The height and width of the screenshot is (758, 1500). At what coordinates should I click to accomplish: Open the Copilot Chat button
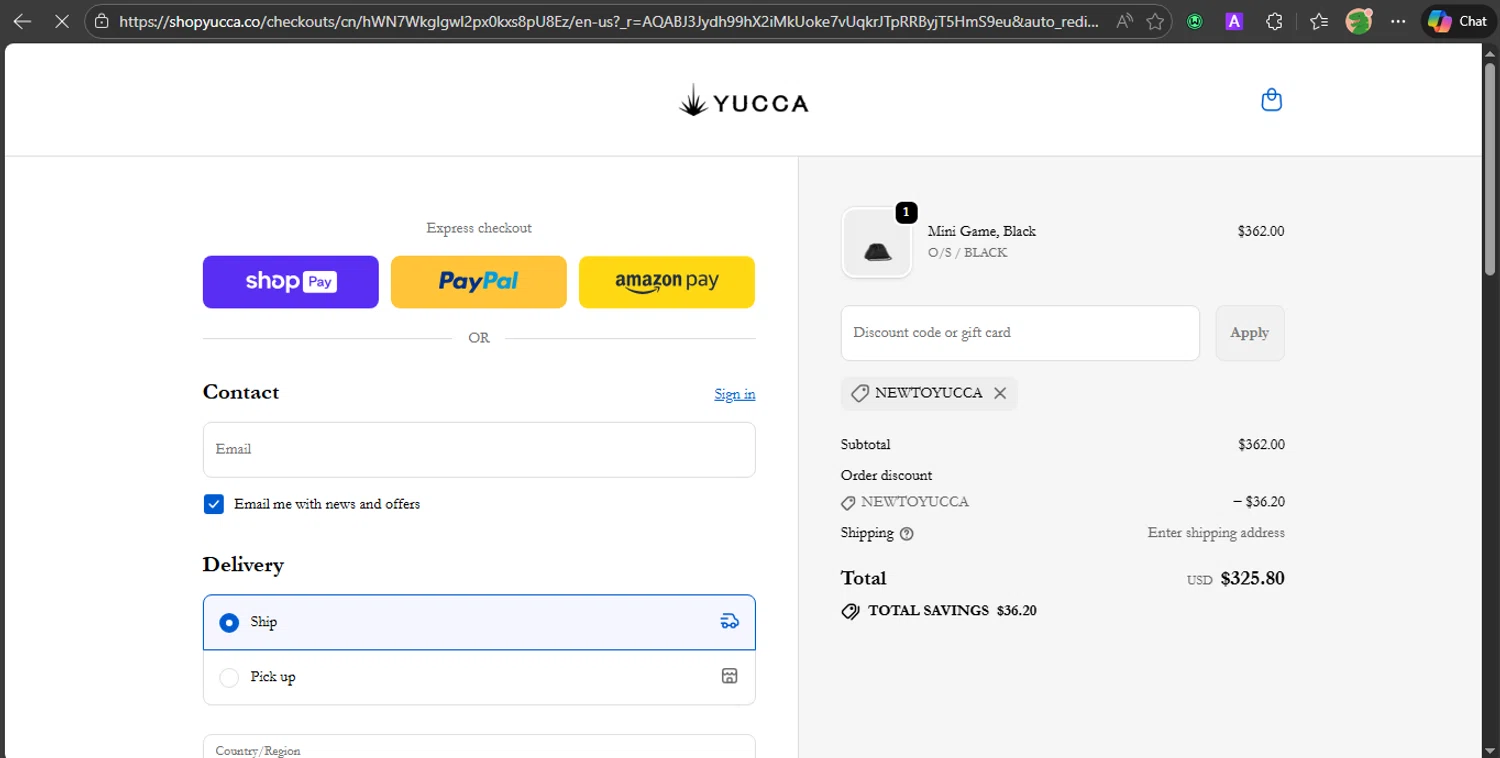[x=1458, y=21]
